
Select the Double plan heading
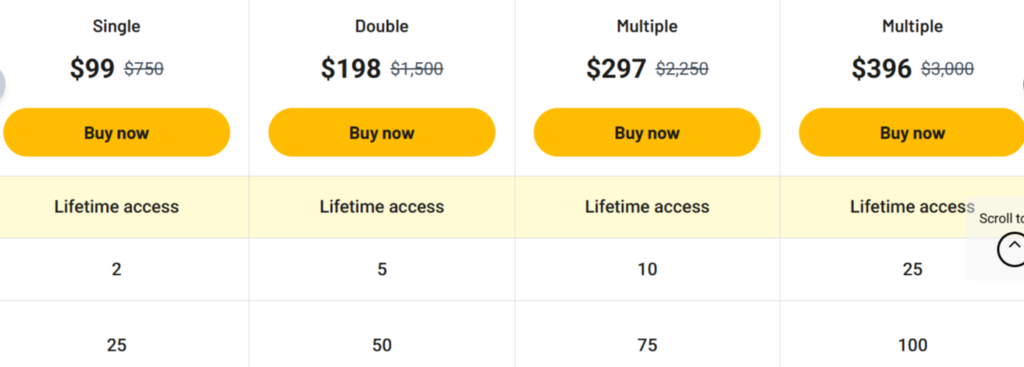[382, 26]
